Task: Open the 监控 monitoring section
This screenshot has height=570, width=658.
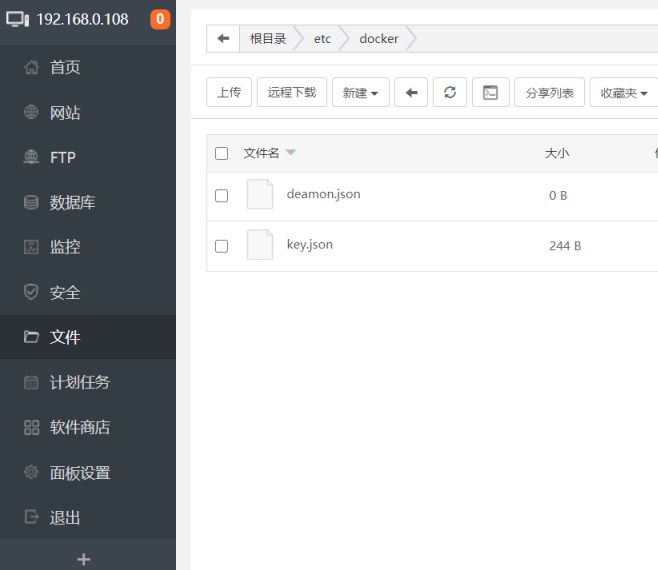Action: point(88,247)
